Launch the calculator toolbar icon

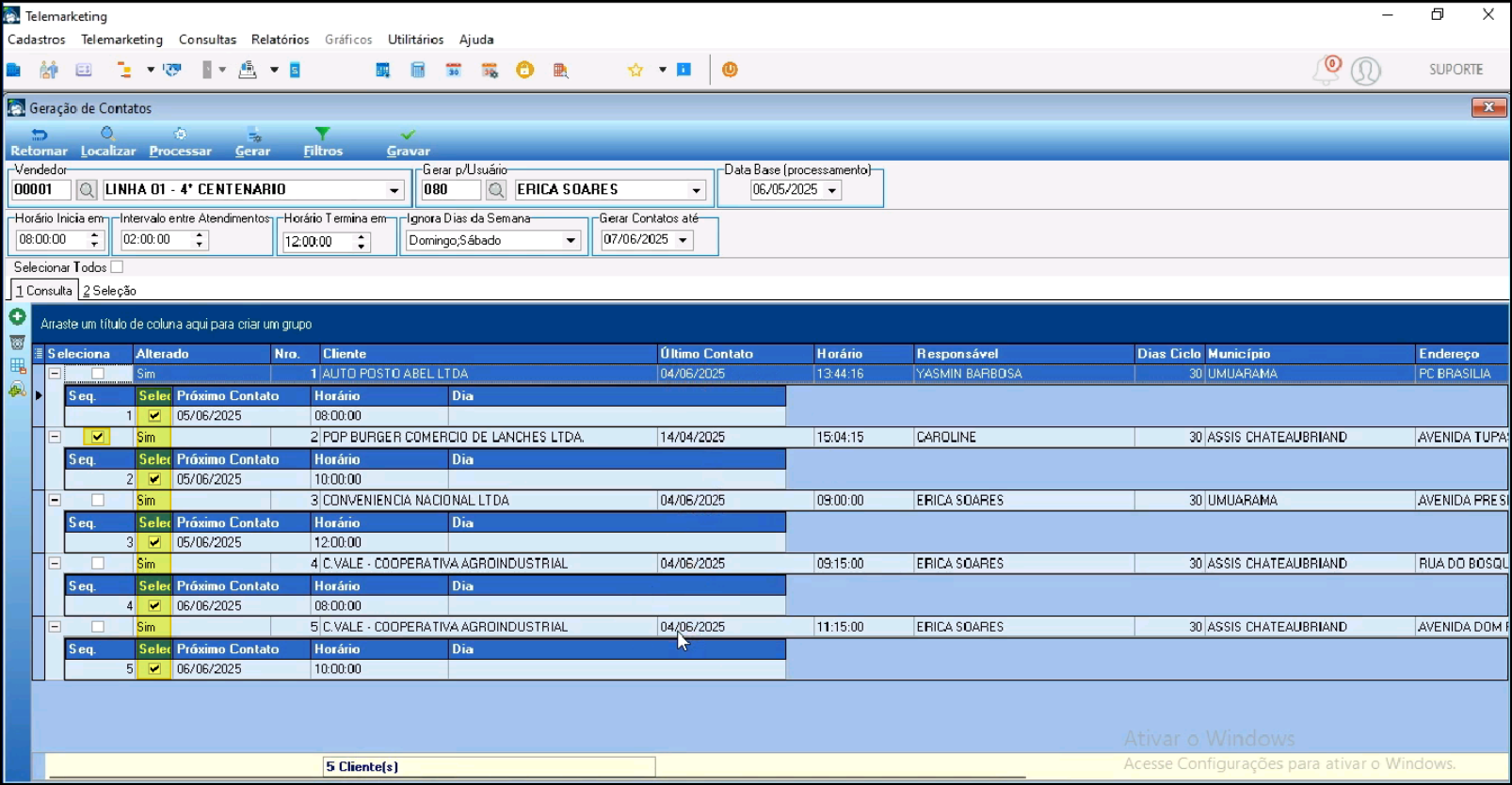click(x=418, y=70)
